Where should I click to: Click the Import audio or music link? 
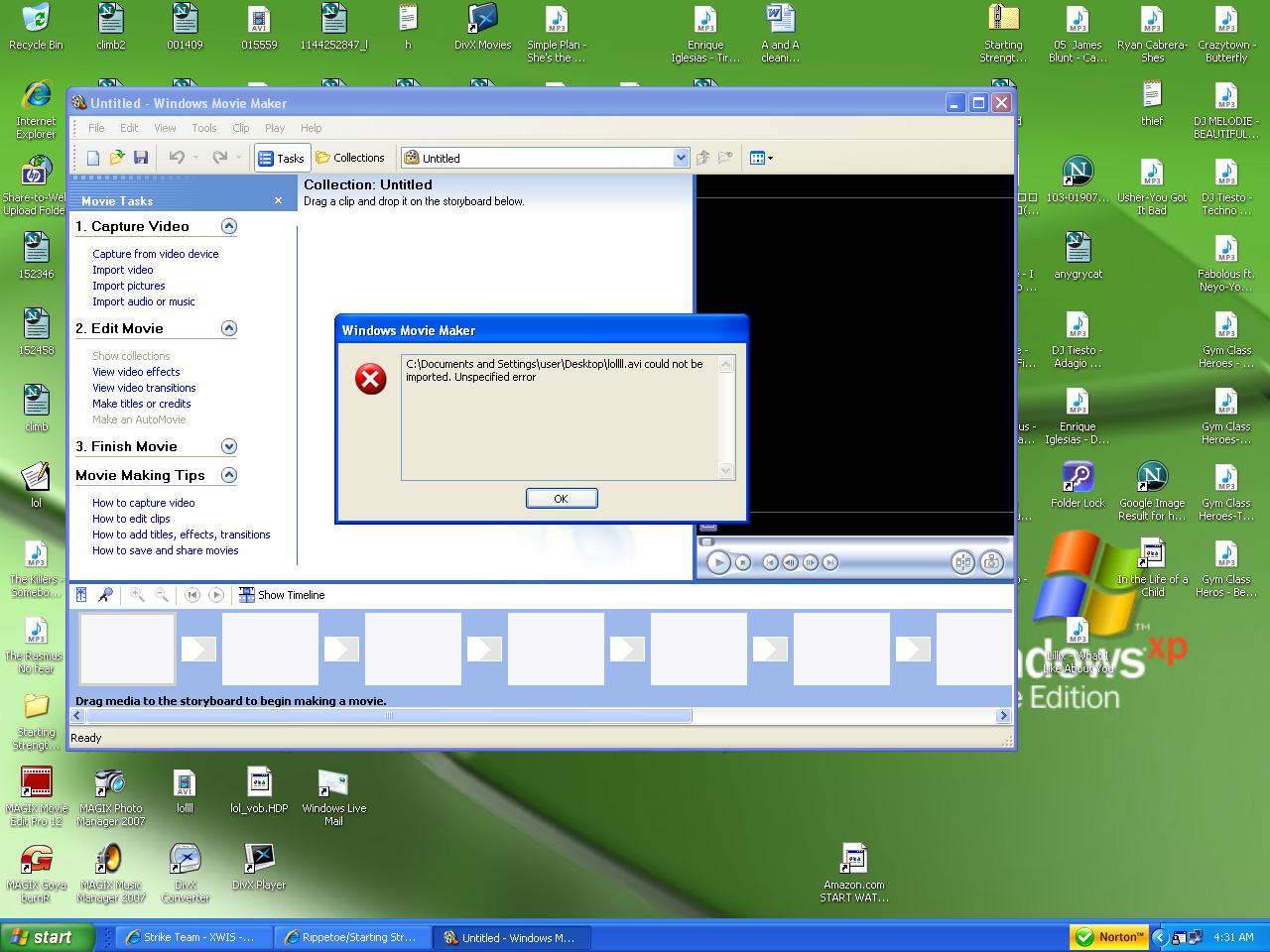[144, 301]
